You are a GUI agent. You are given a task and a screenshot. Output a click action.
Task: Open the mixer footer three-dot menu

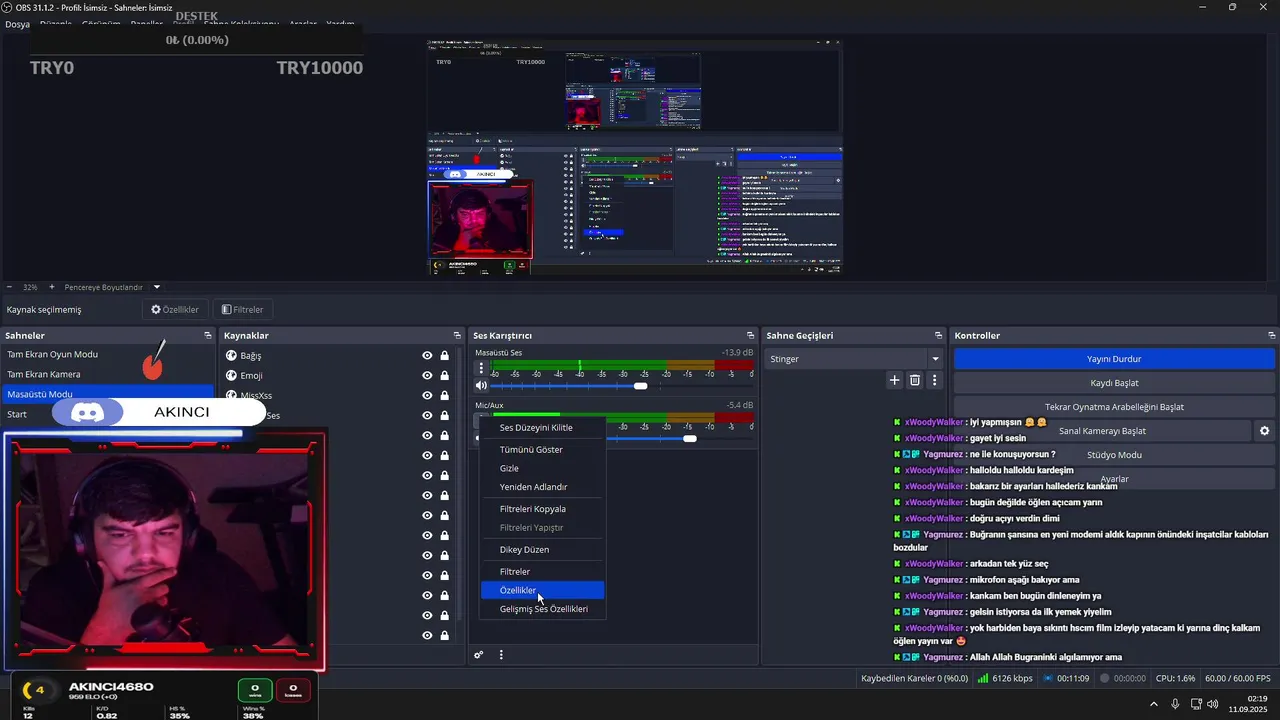click(501, 655)
